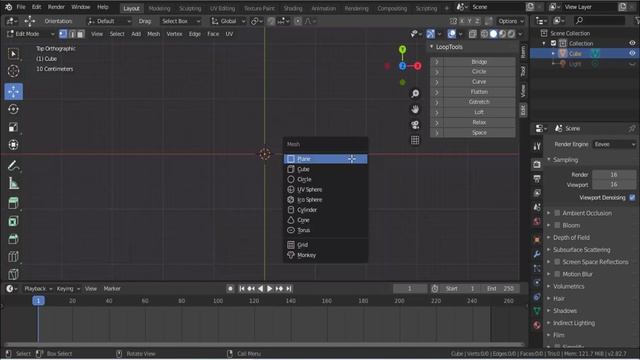Open the Tool properties tab icon
This screenshot has width=640, height=360.
[537, 146]
